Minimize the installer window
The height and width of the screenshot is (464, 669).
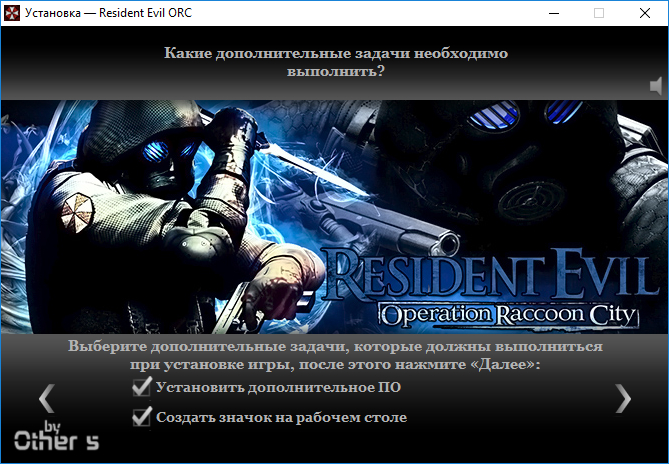coord(554,13)
